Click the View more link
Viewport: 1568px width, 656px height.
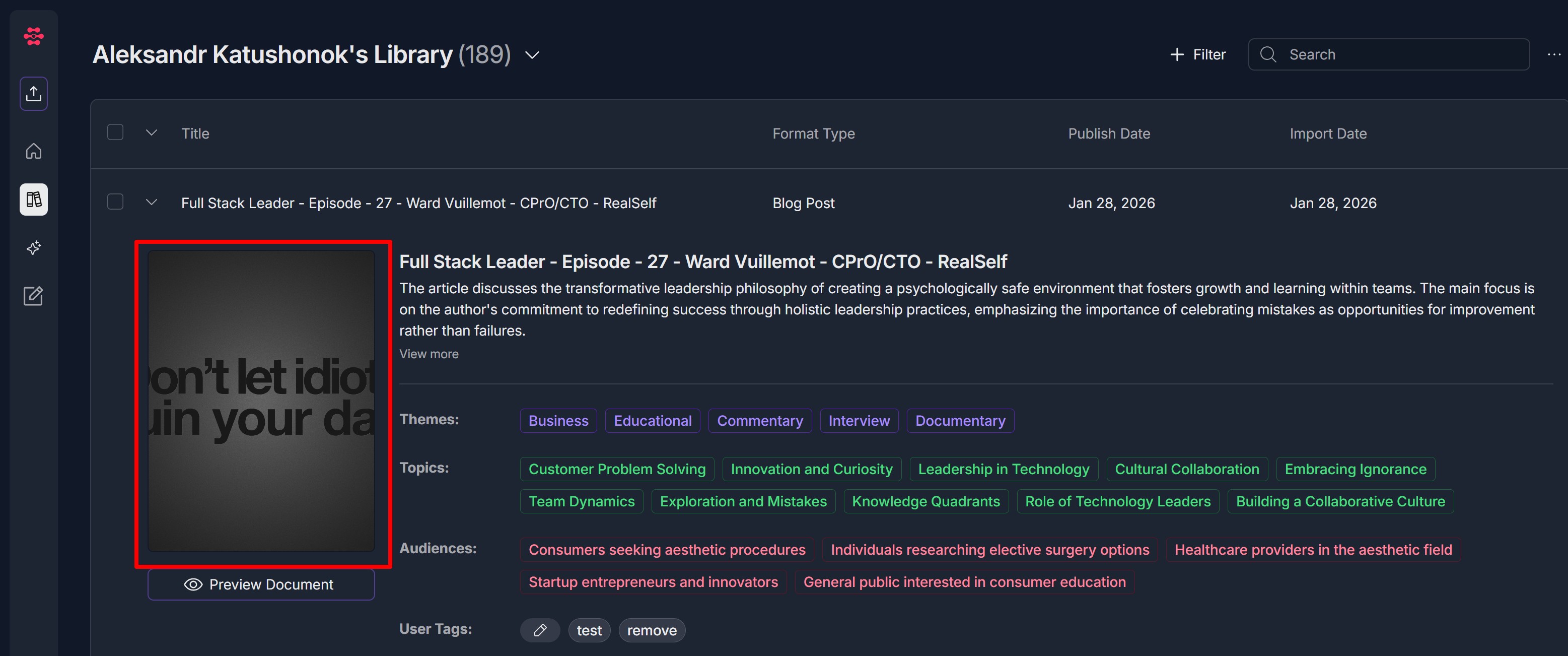429,354
